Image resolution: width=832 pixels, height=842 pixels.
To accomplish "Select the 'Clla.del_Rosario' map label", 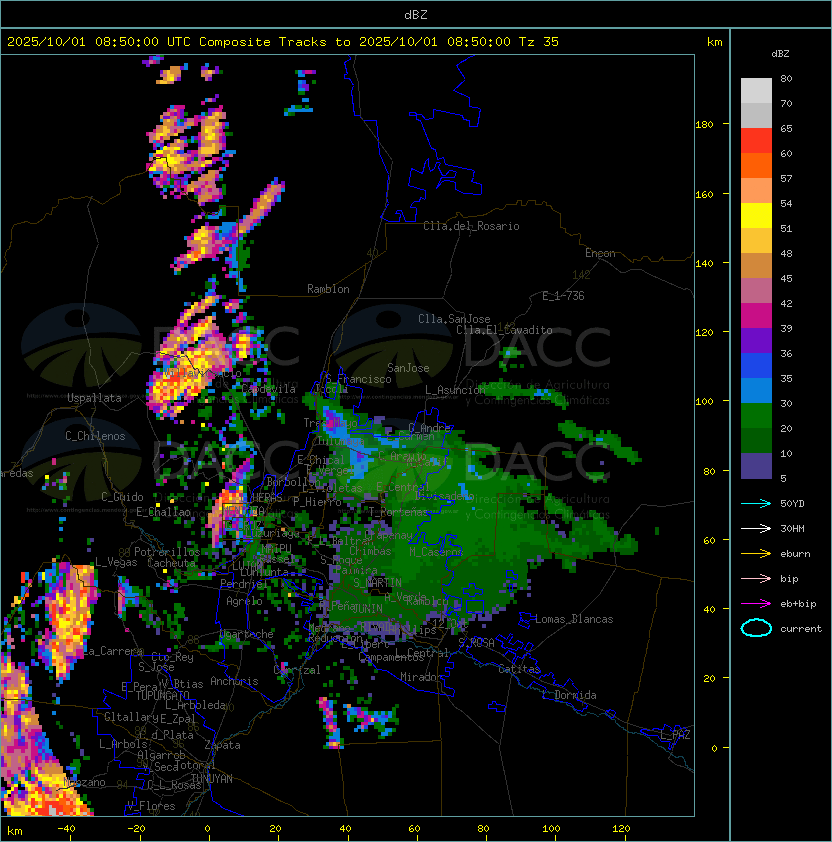I will coord(471,226).
